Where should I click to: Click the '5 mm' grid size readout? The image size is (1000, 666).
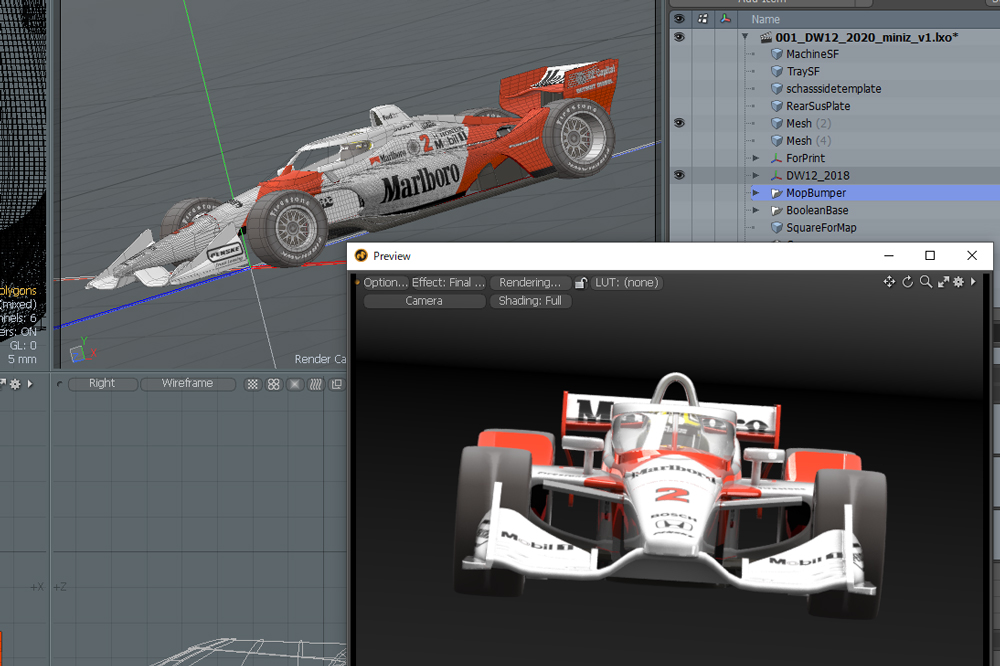tap(22, 359)
